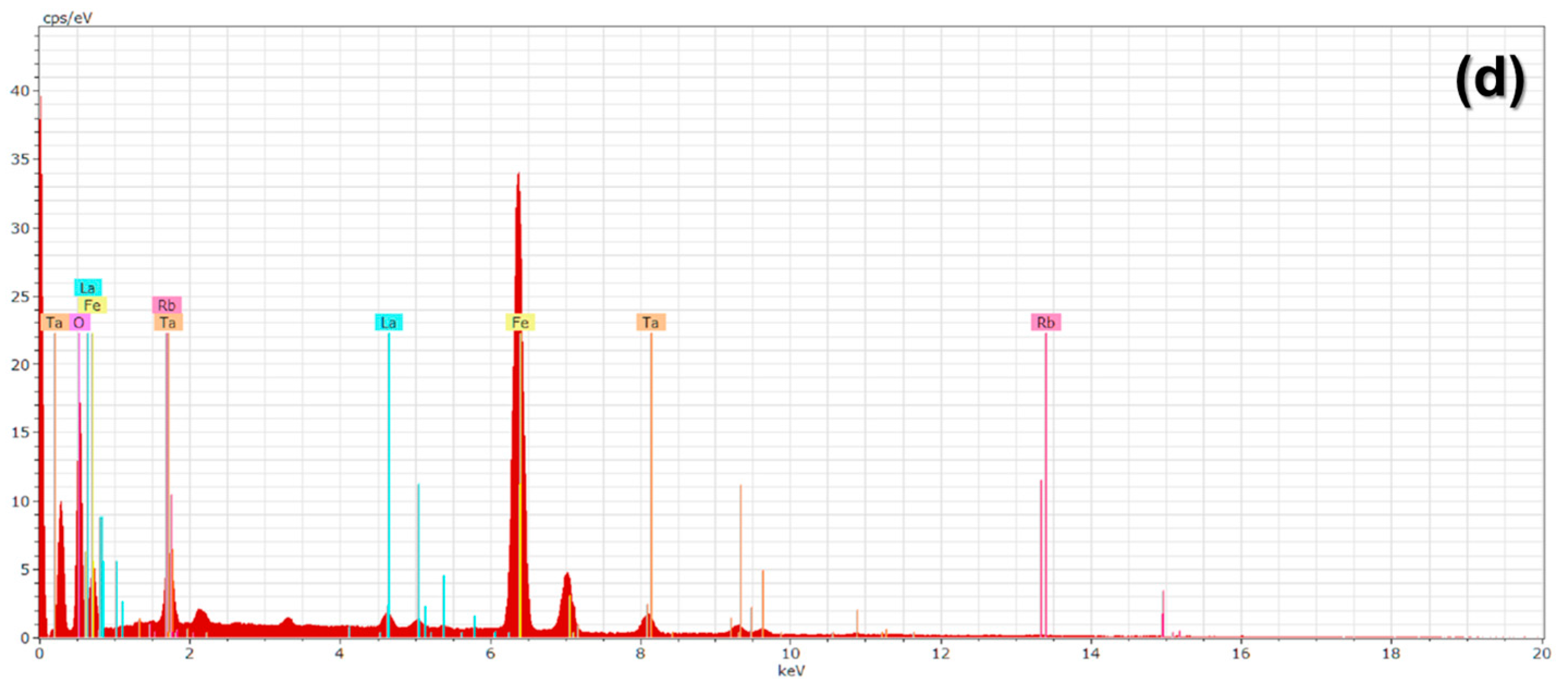Click the cps/eV y-axis unit label
The height and width of the screenshot is (691, 1568).
coord(67,17)
